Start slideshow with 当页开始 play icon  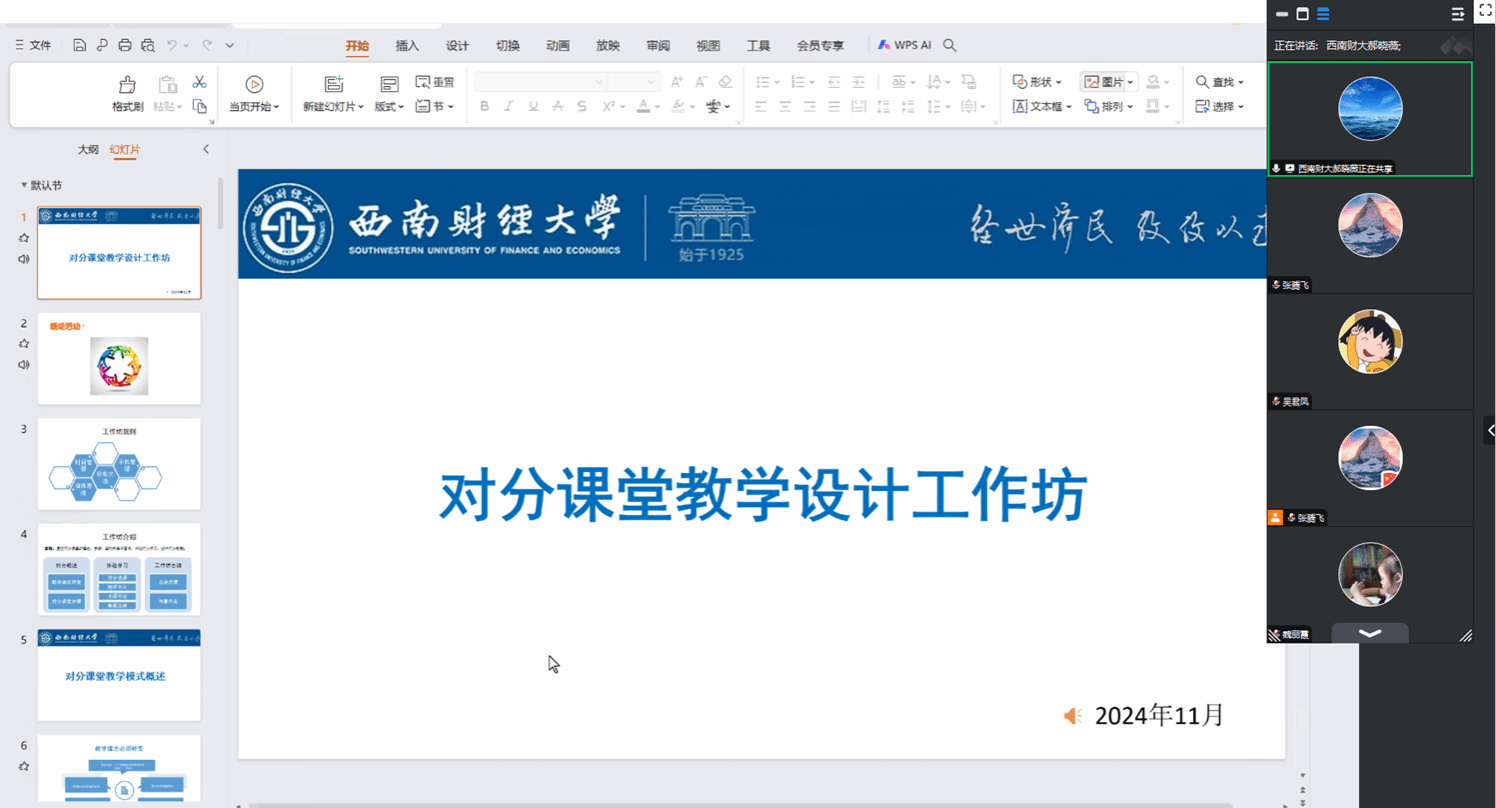[x=254, y=85]
